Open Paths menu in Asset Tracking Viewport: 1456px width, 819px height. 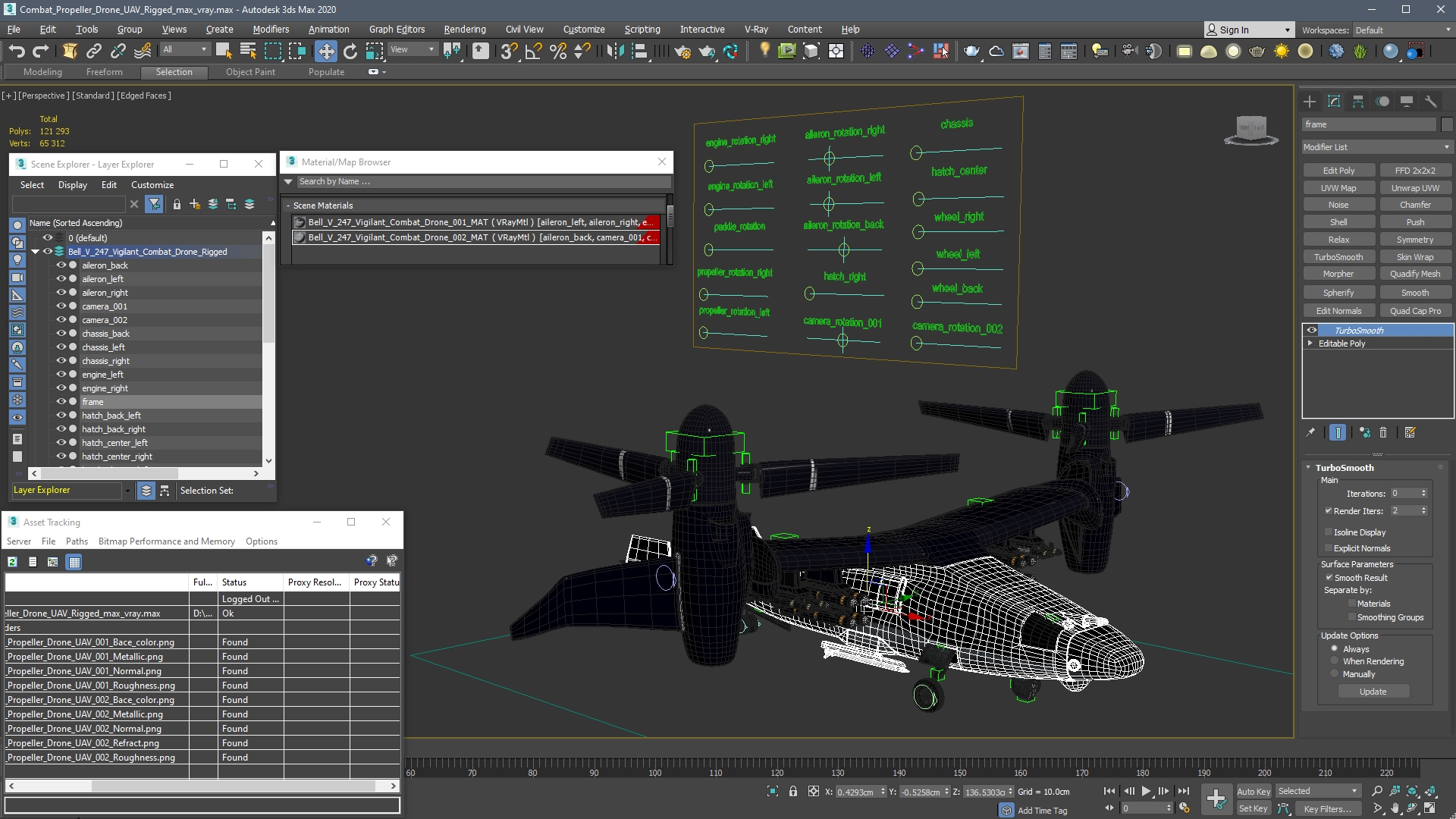point(77,541)
